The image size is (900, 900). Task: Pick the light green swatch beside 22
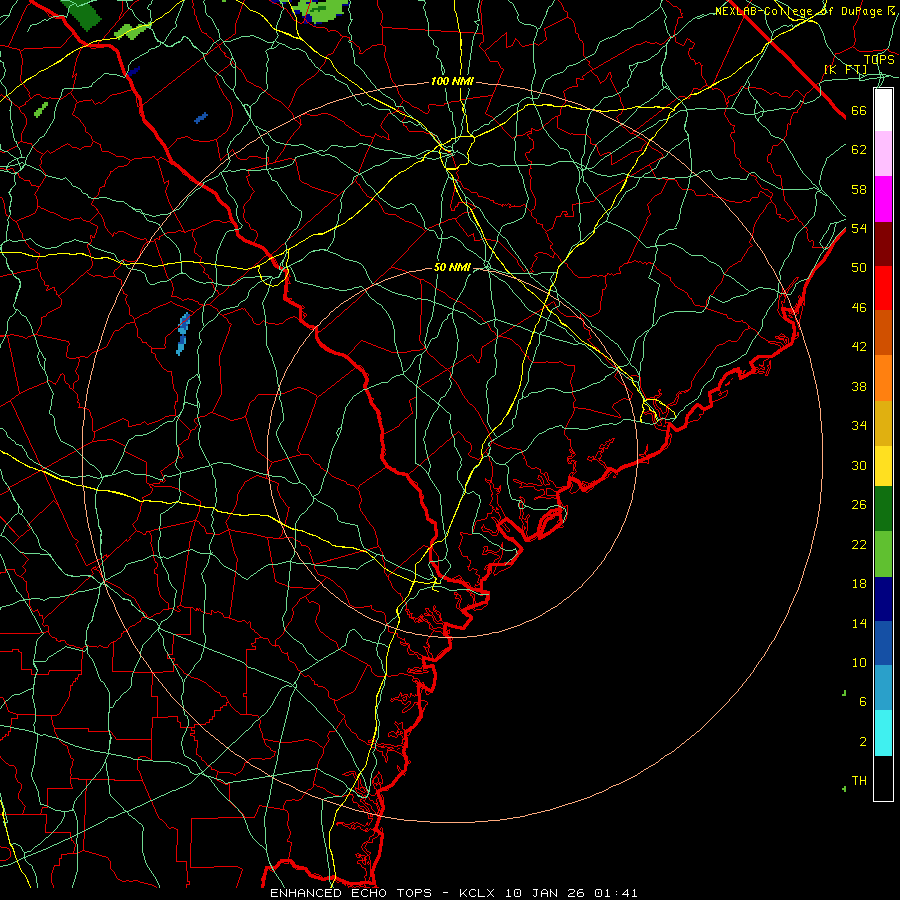click(883, 554)
